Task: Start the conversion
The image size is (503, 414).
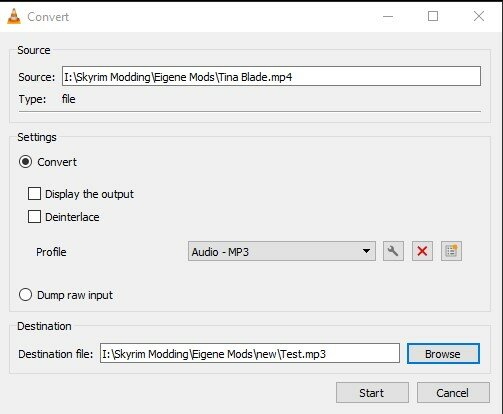Action: click(x=372, y=393)
